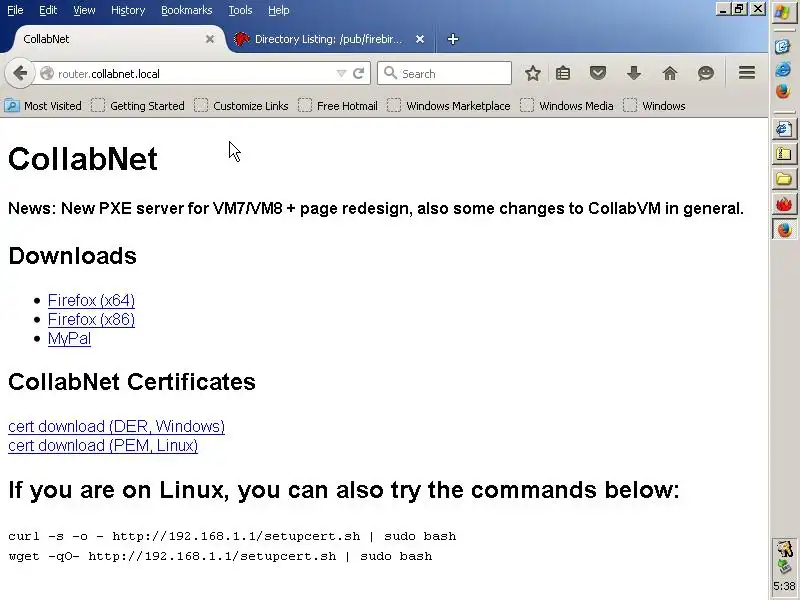Open the Hello chat smiley icon

tap(706, 73)
